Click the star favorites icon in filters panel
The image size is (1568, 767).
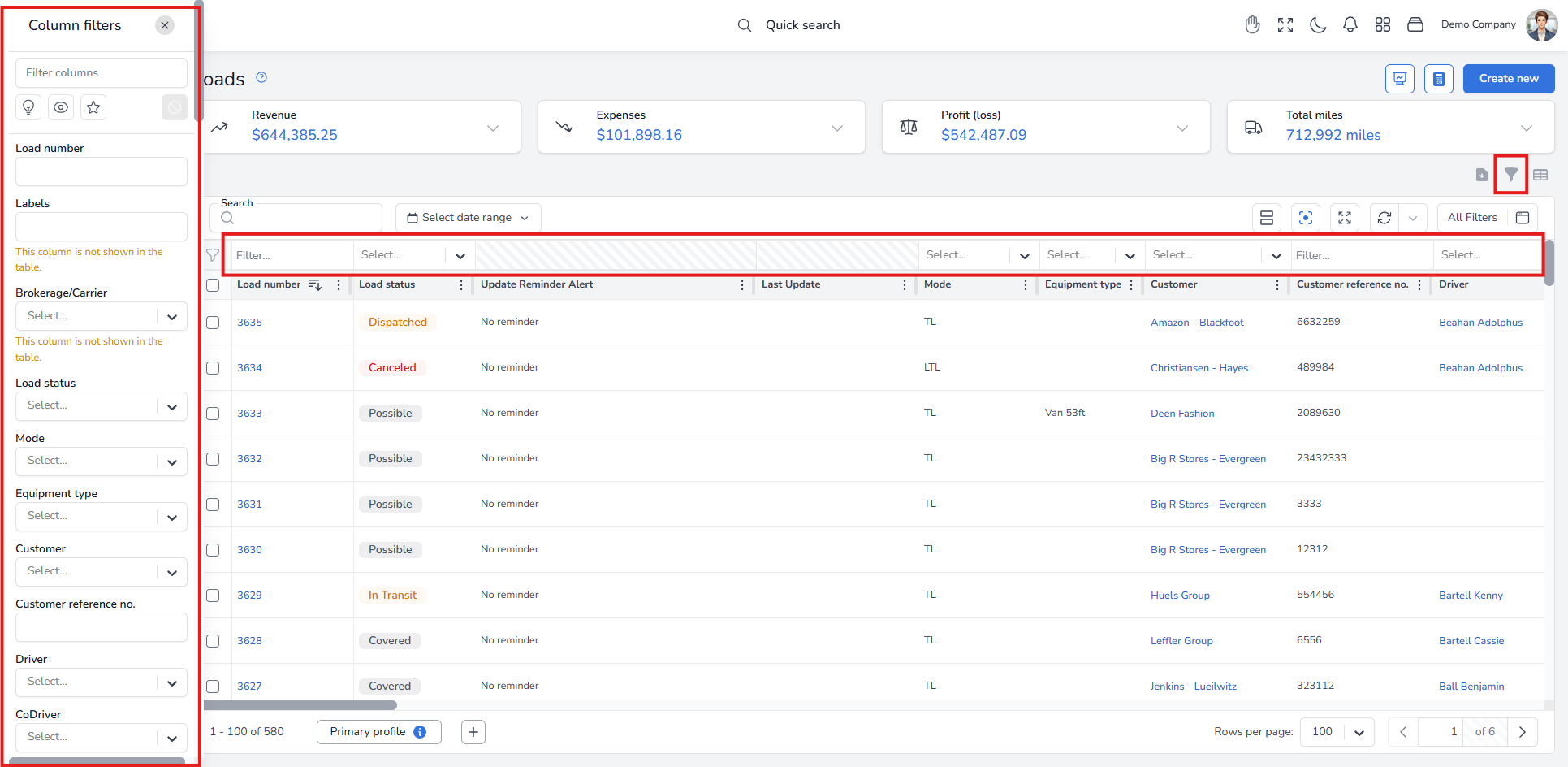pos(93,107)
